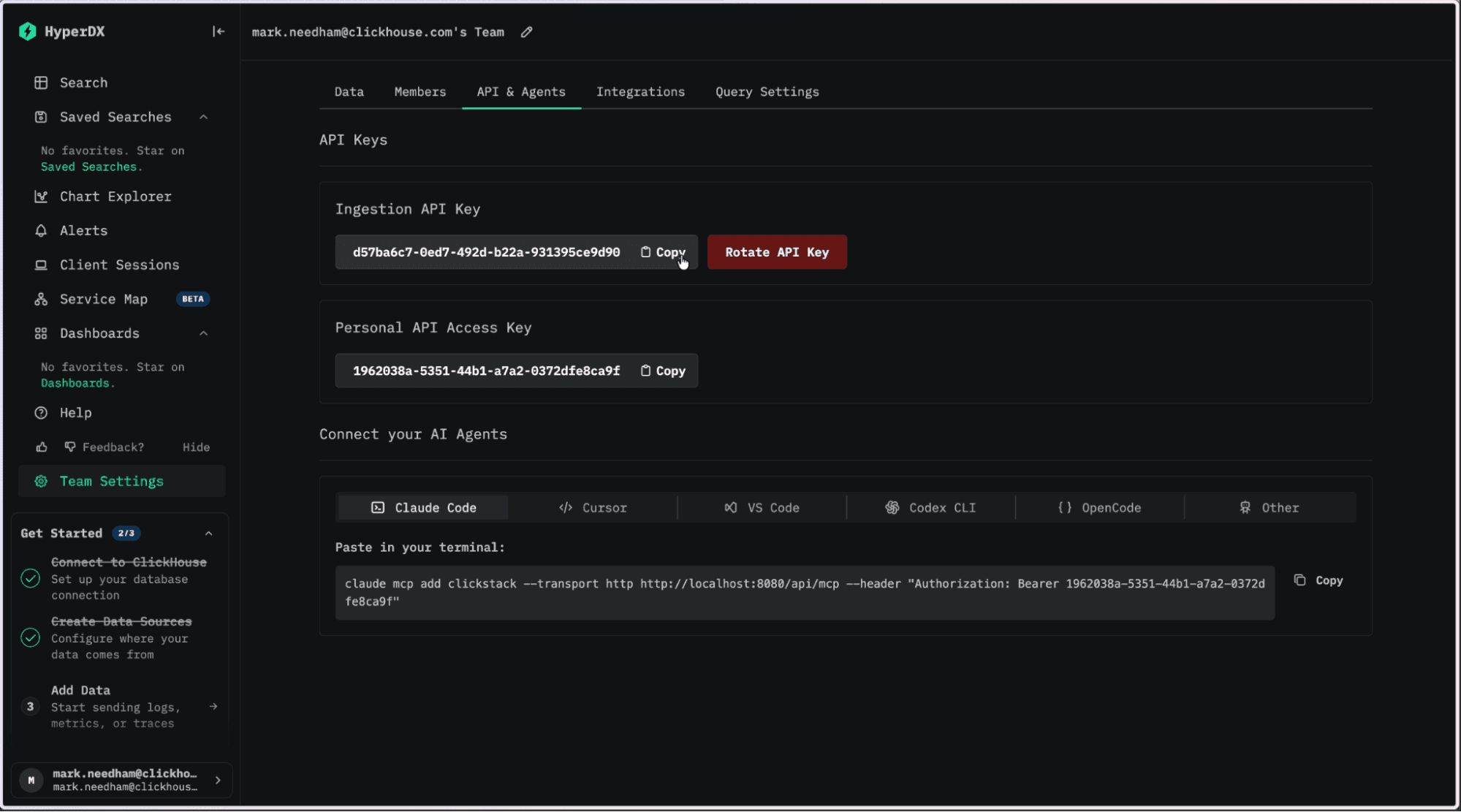
Task: Select the Cursor agent option
Action: tap(593, 508)
